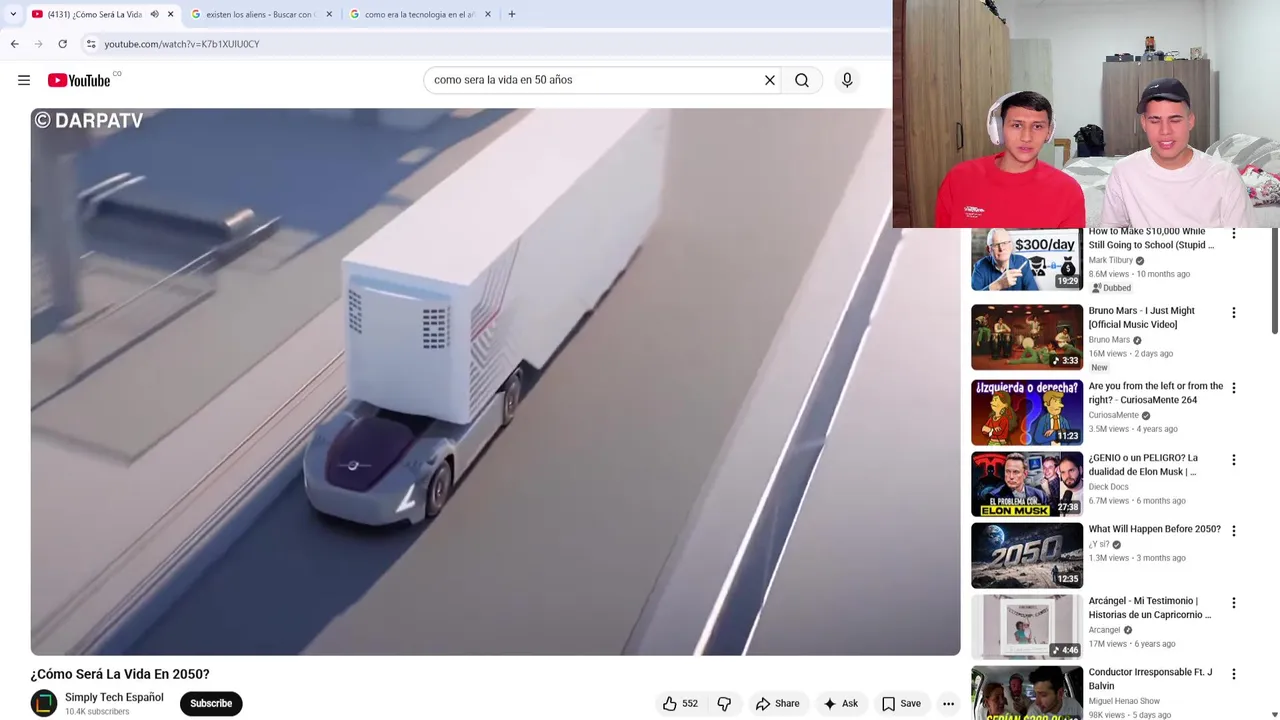This screenshot has width=1280, height=720.
Task: Open 'Conductor Irresponsable Ft. J Balvin' title
Action: click(1150, 679)
